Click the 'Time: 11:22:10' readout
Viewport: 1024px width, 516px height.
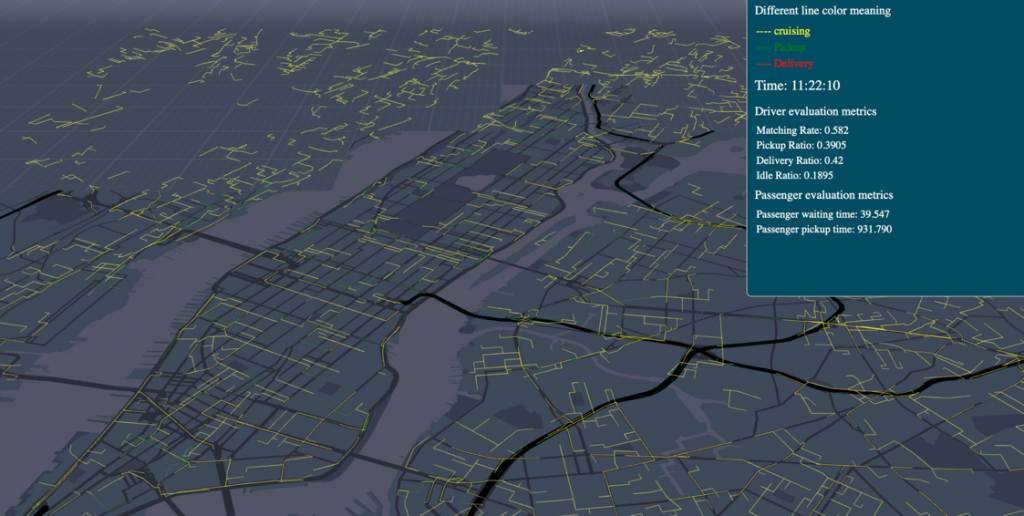[797, 86]
